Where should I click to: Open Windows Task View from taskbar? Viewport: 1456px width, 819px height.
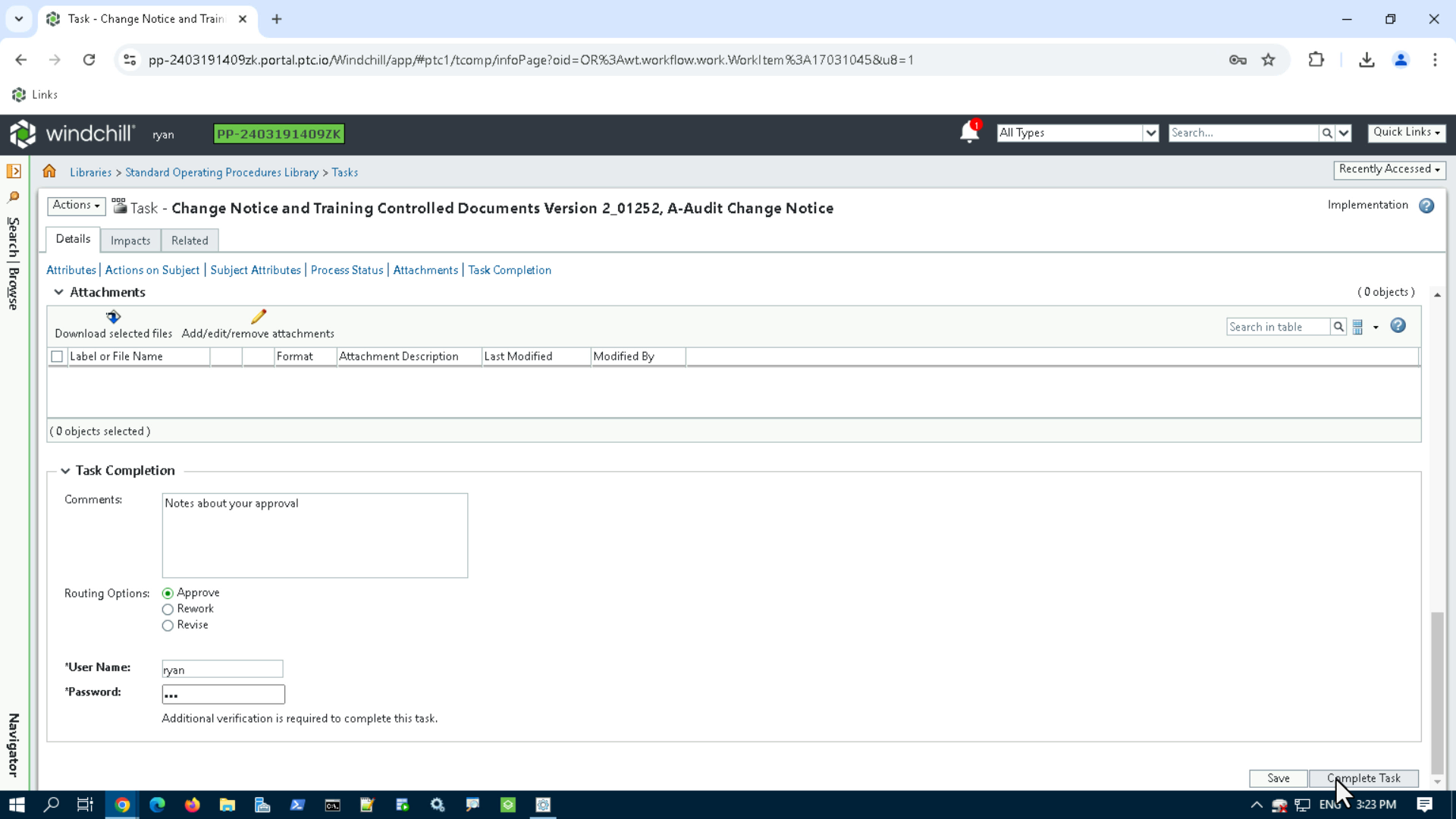coord(84,805)
